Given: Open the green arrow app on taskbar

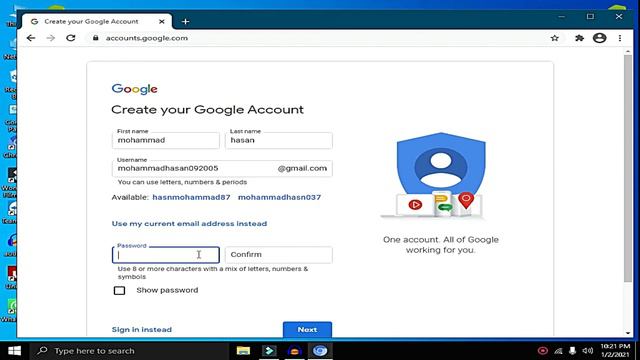Looking at the screenshot, I should [269, 351].
